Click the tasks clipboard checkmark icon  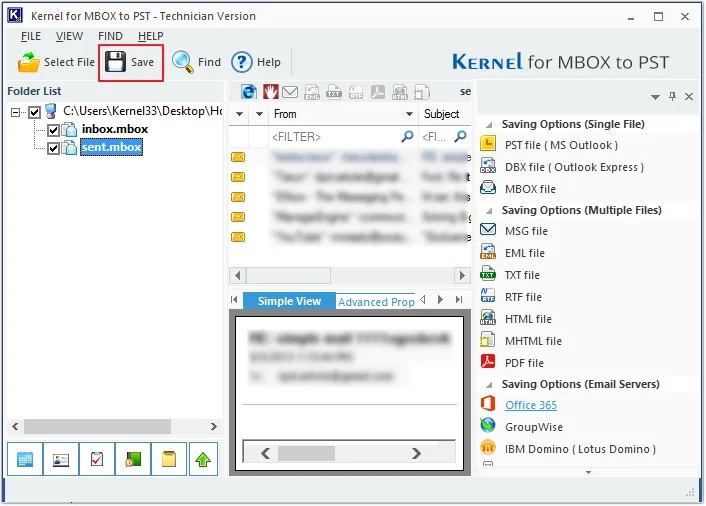[x=97, y=459]
